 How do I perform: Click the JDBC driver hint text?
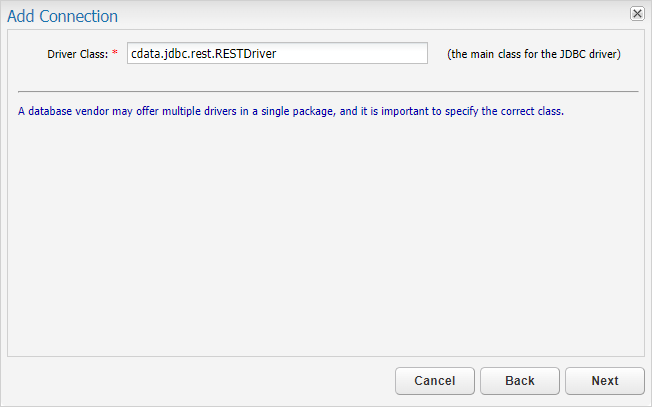coord(533,54)
